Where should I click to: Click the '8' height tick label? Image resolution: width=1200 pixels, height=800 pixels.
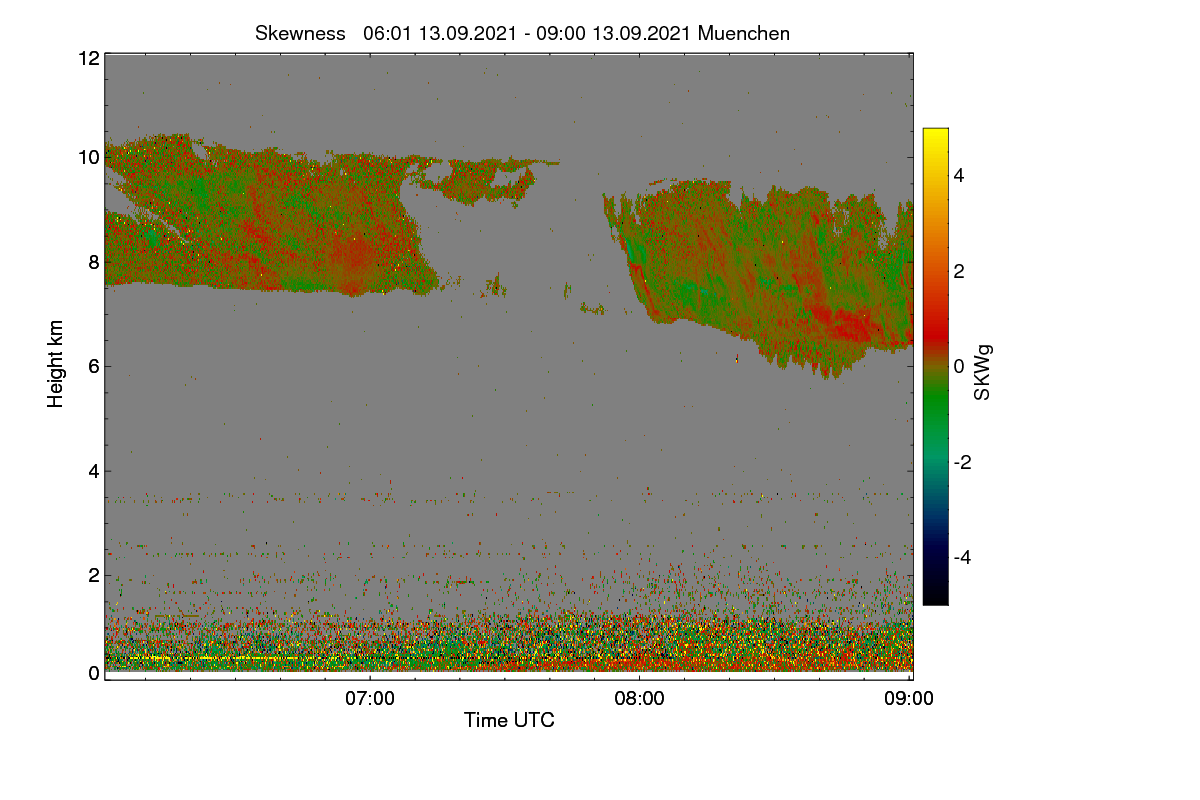94,262
